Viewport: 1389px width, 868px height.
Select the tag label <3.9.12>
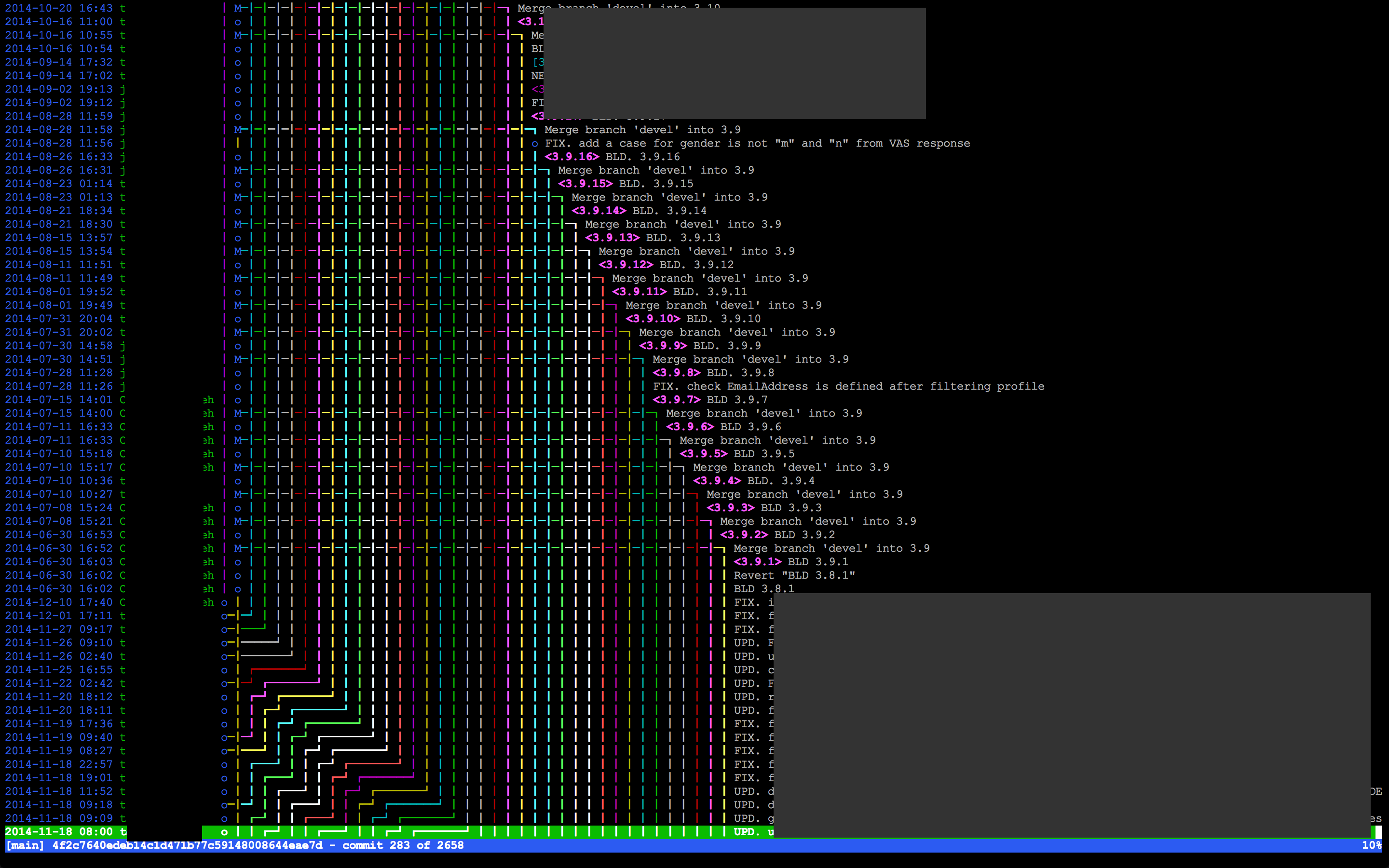point(626,265)
